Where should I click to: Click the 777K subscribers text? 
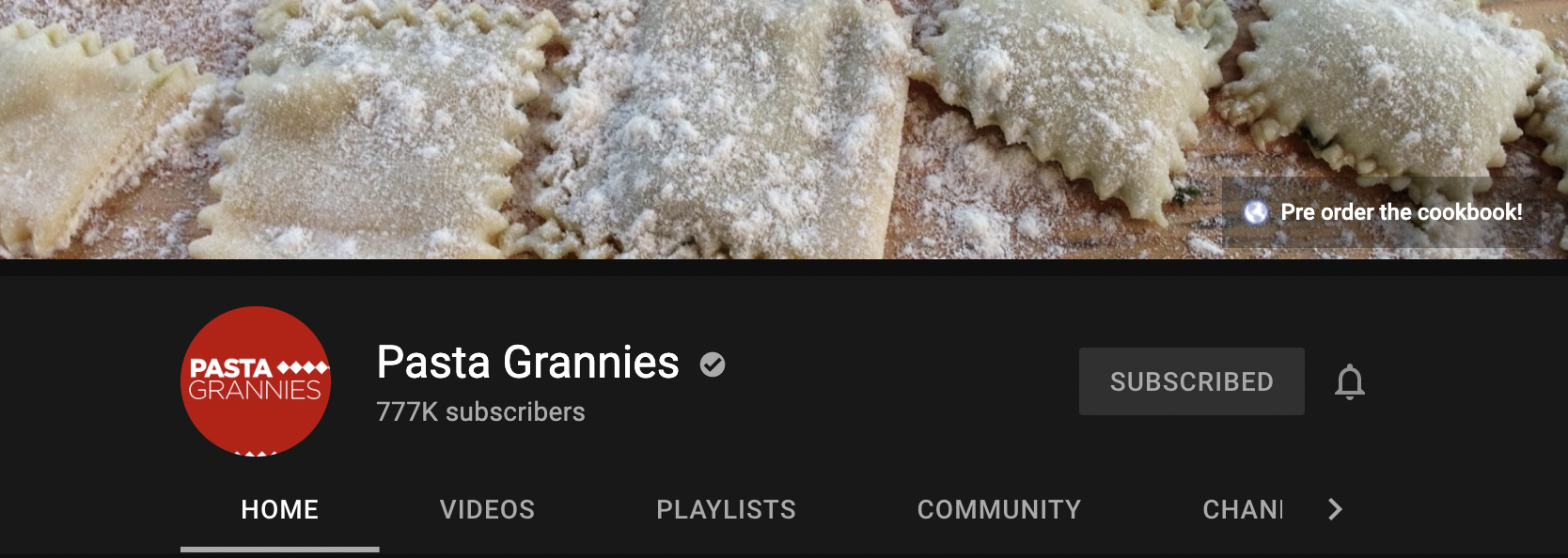point(480,411)
